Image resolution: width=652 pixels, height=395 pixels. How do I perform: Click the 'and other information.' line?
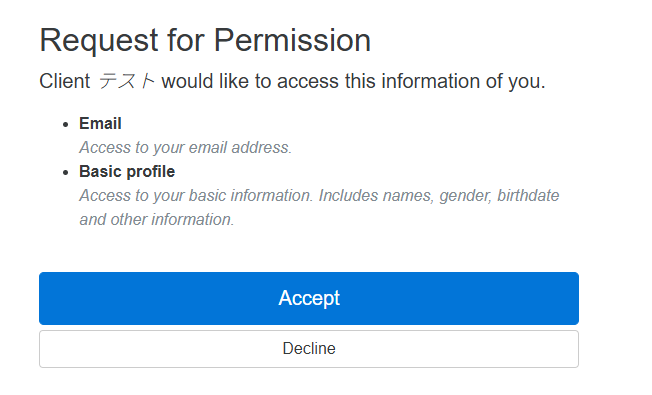click(x=157, y=220)
